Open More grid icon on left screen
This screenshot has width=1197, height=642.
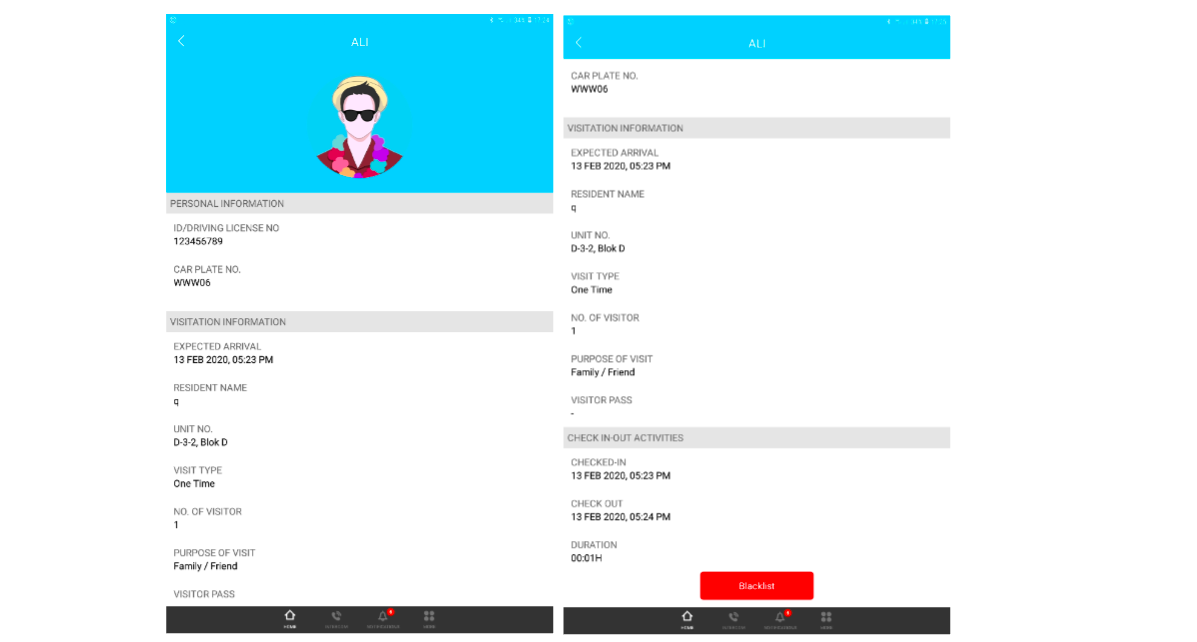[429, 619]
